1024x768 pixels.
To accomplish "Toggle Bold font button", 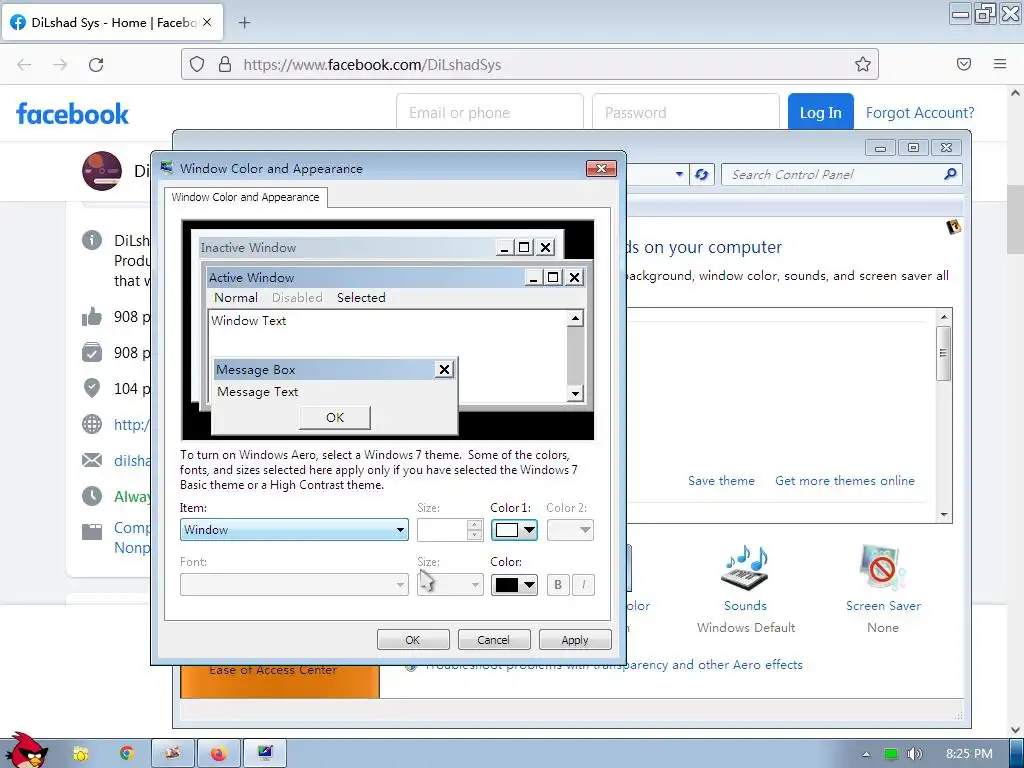I will click(x=558, y=584).
